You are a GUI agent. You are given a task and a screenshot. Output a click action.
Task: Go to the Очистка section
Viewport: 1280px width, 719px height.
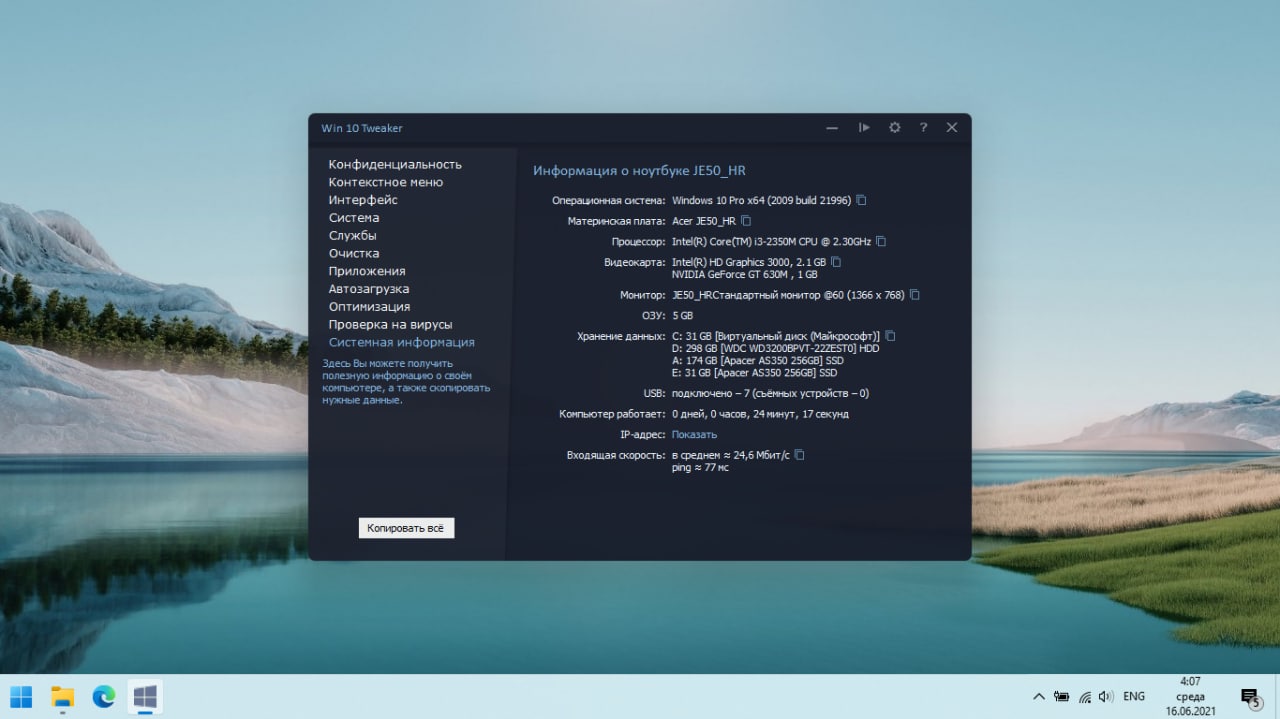click(x=354, y=254)
